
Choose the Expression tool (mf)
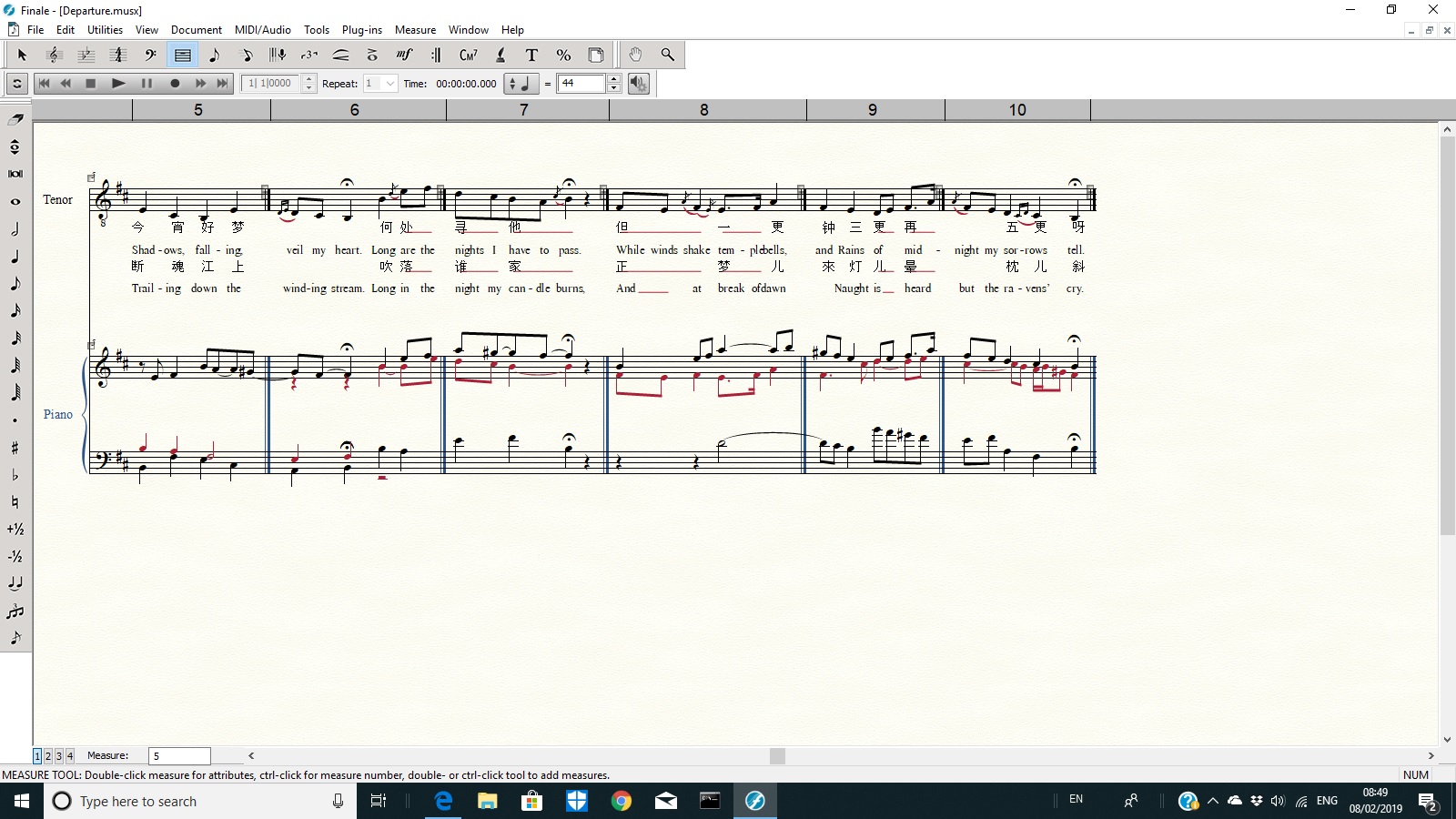404,56
